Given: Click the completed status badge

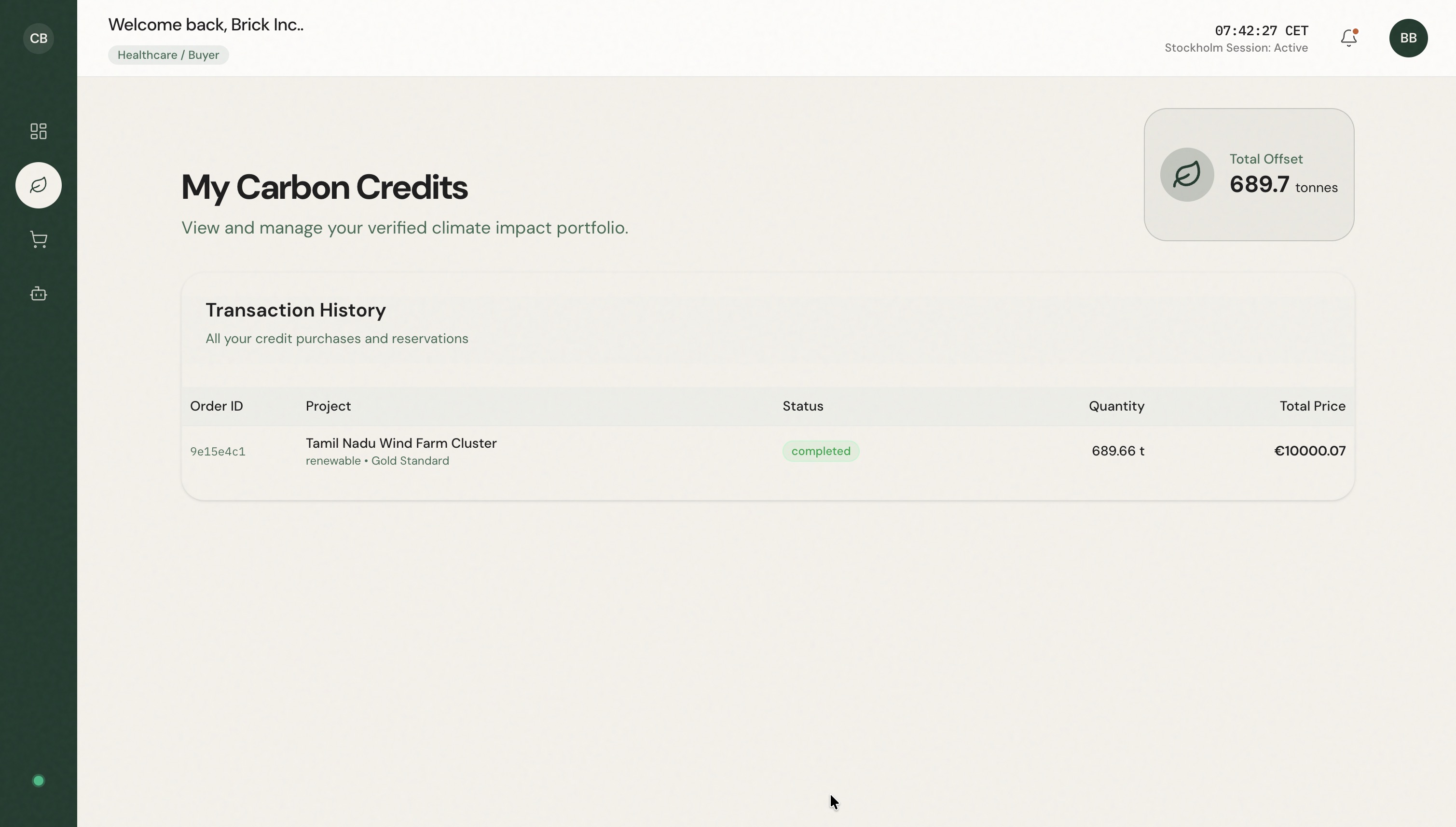Looking at the screenshot, I should click(x=821, y=451).
